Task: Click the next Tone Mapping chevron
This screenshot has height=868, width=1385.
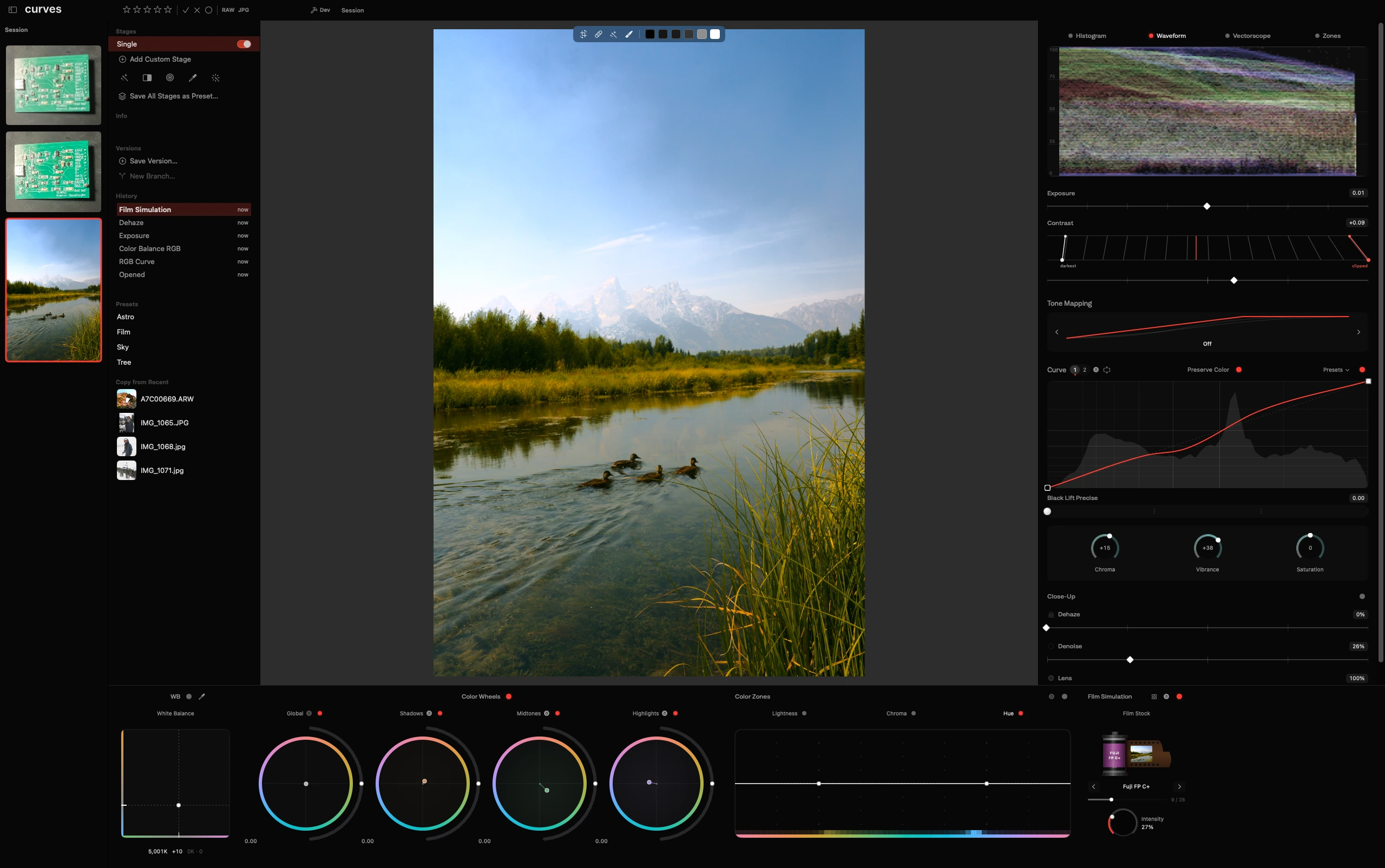Action: 1358,332
